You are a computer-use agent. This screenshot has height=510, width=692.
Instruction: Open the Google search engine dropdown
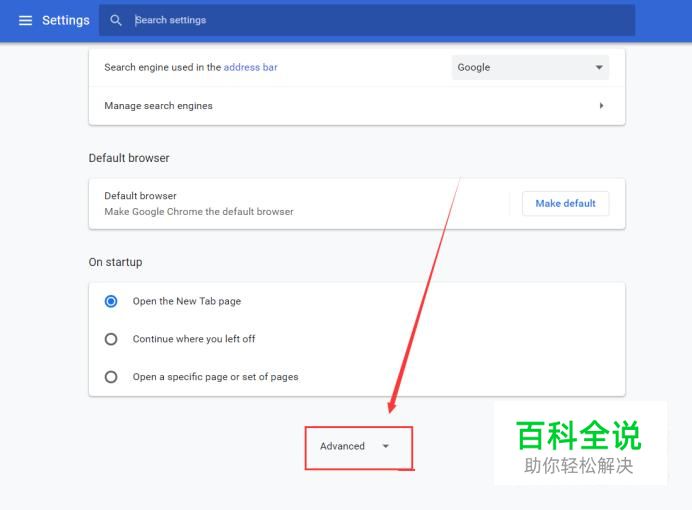pos(530,68)
